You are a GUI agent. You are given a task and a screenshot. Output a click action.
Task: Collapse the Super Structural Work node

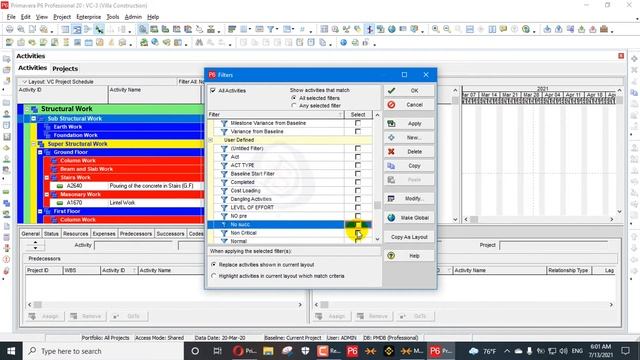[x=34, y=144]
